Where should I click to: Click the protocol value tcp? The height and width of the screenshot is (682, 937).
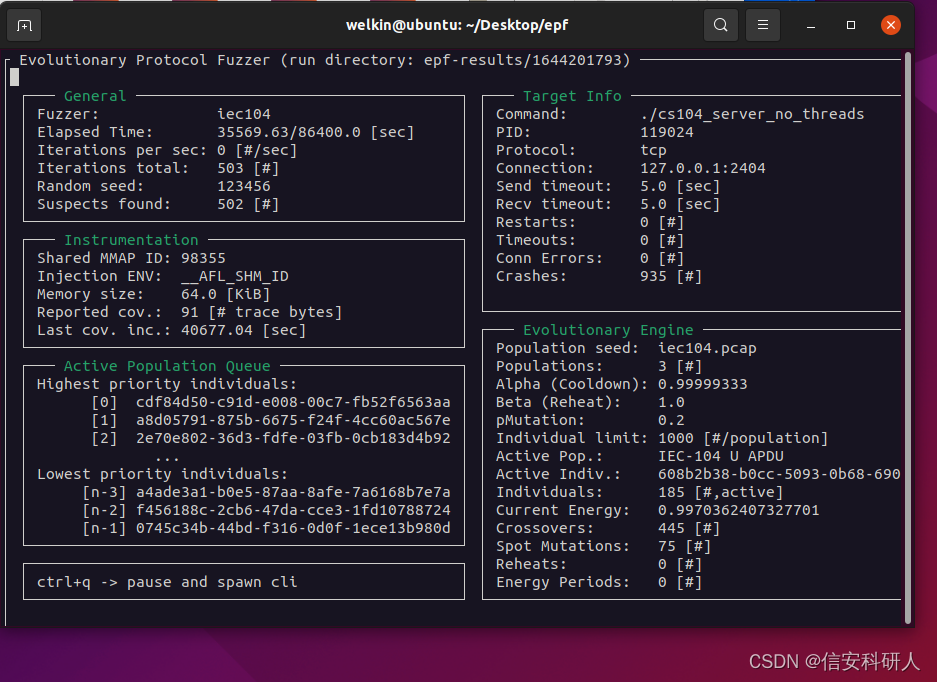[x=653, y=150]
